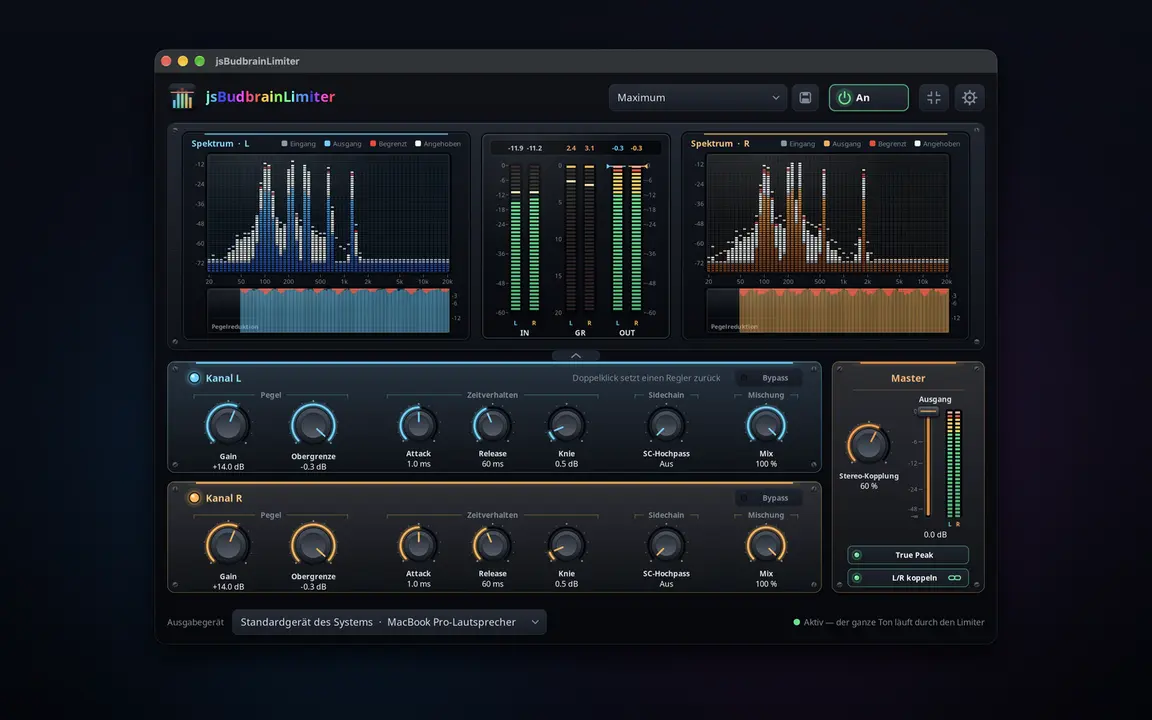This screenshot has width=1152, height=720.
Task: Enable Bypass for Kanal L
Action: pyautogui.click(x=768, y=378)
